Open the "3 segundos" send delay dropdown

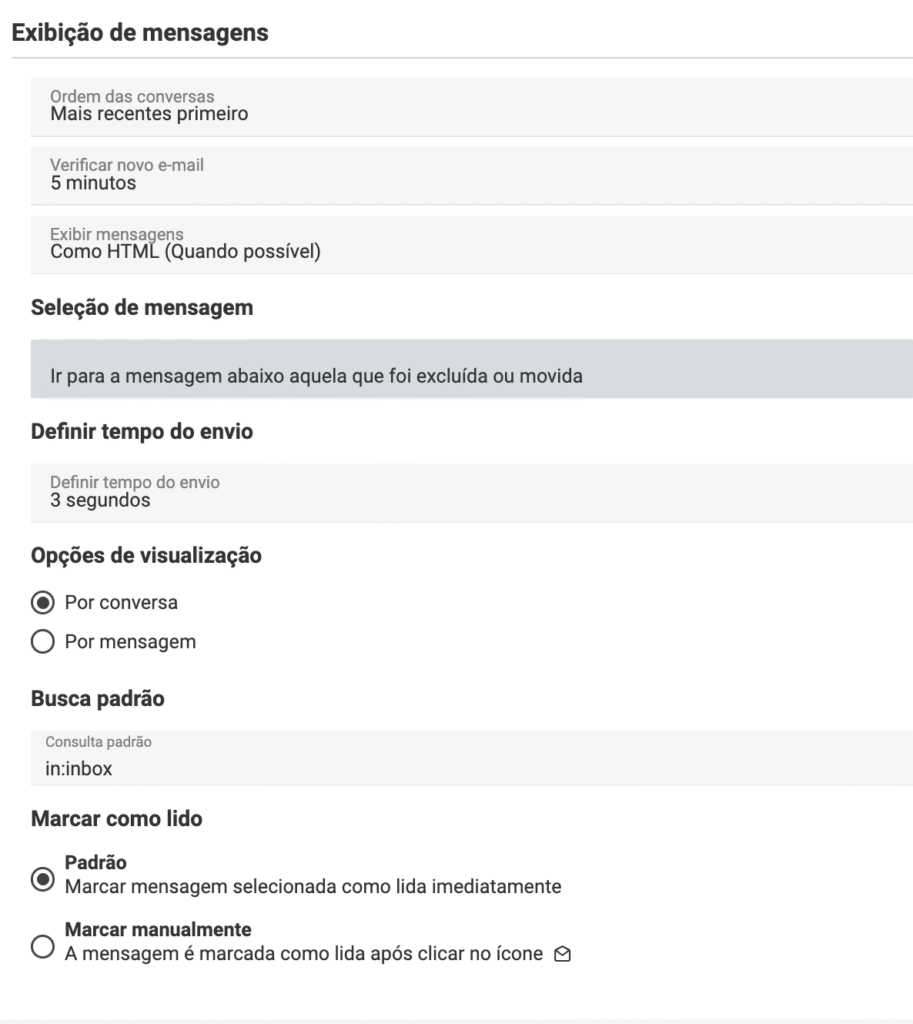click(471, 492)
